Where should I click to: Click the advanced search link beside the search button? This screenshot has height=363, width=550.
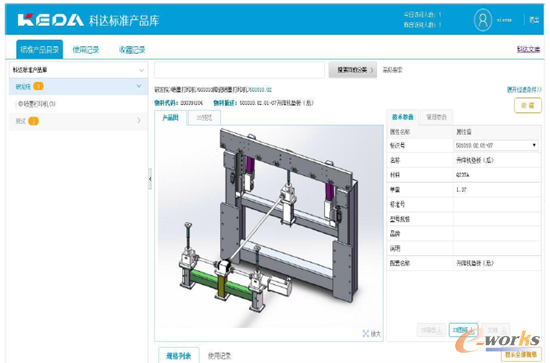point(392,70)
